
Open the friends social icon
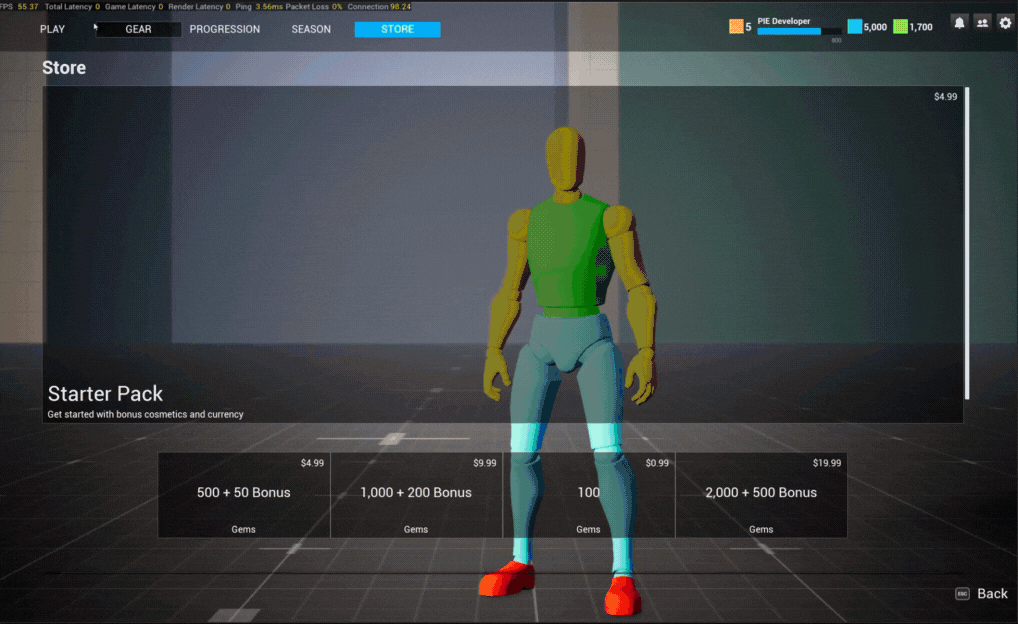(x=982, y=22)
